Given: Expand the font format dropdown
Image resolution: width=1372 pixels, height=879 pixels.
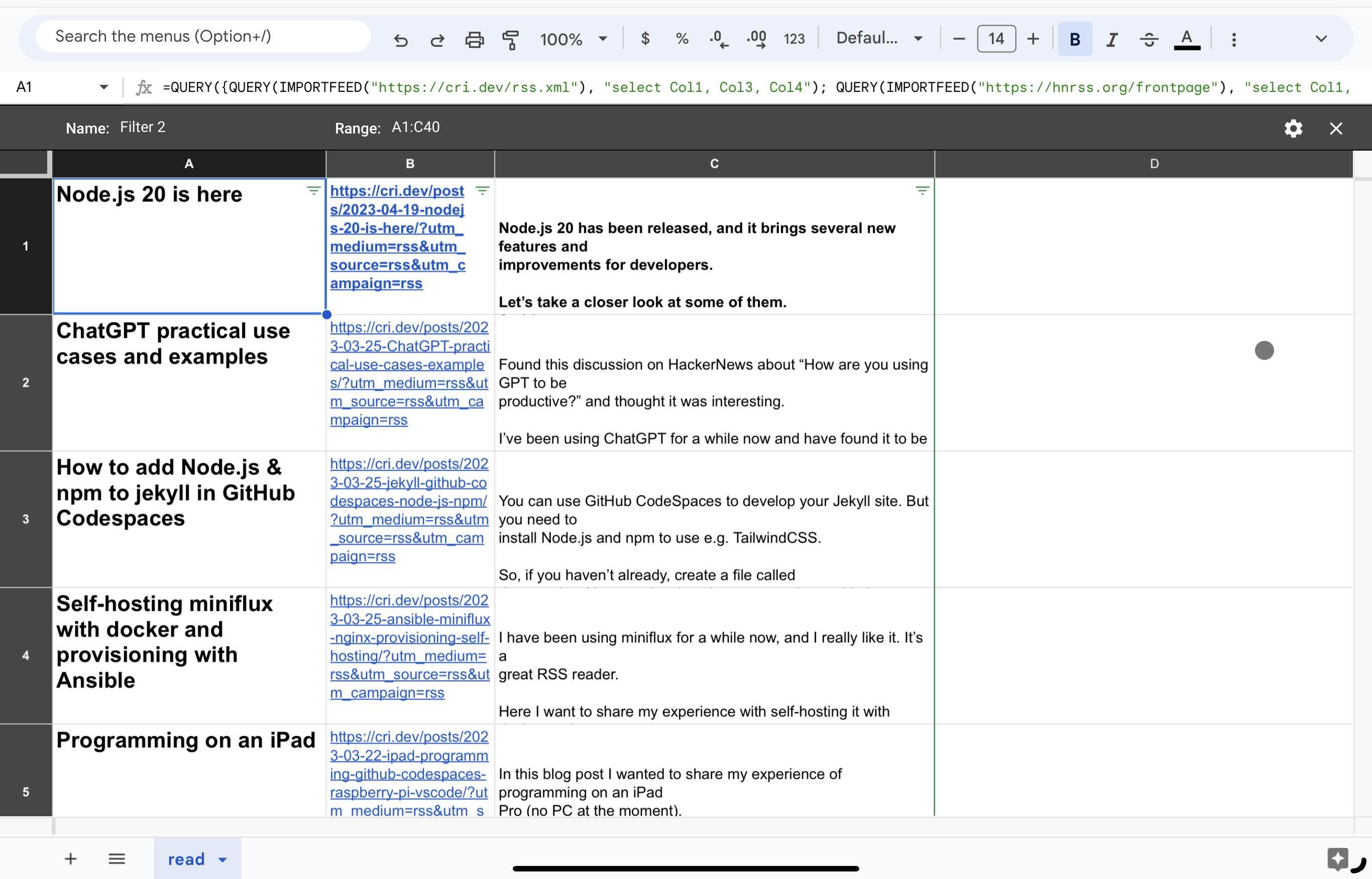Looking at the screenshot, I should [x=879, y=38].
